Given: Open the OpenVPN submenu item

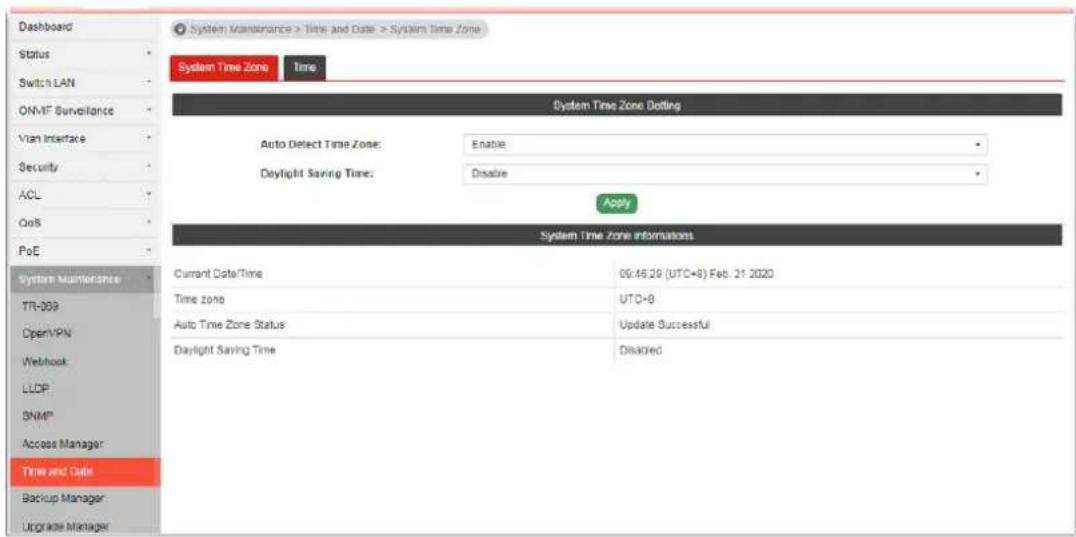Looking at the screenshot, I should pos(85,334).
